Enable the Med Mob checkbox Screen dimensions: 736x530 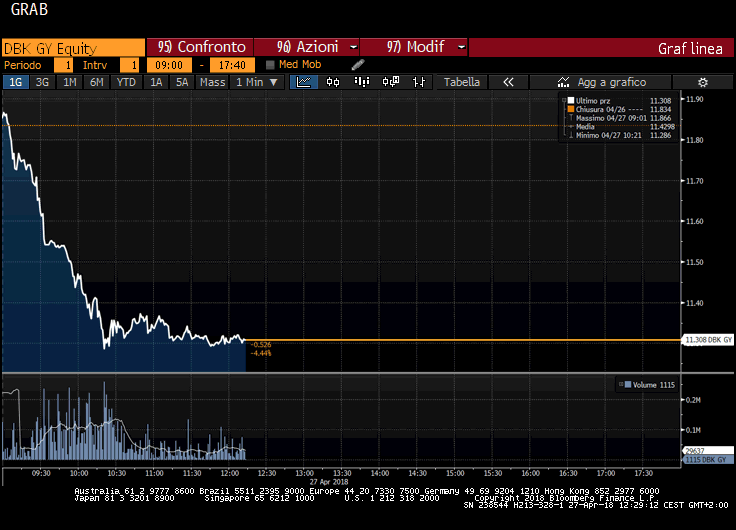click(x=270, y=65)
